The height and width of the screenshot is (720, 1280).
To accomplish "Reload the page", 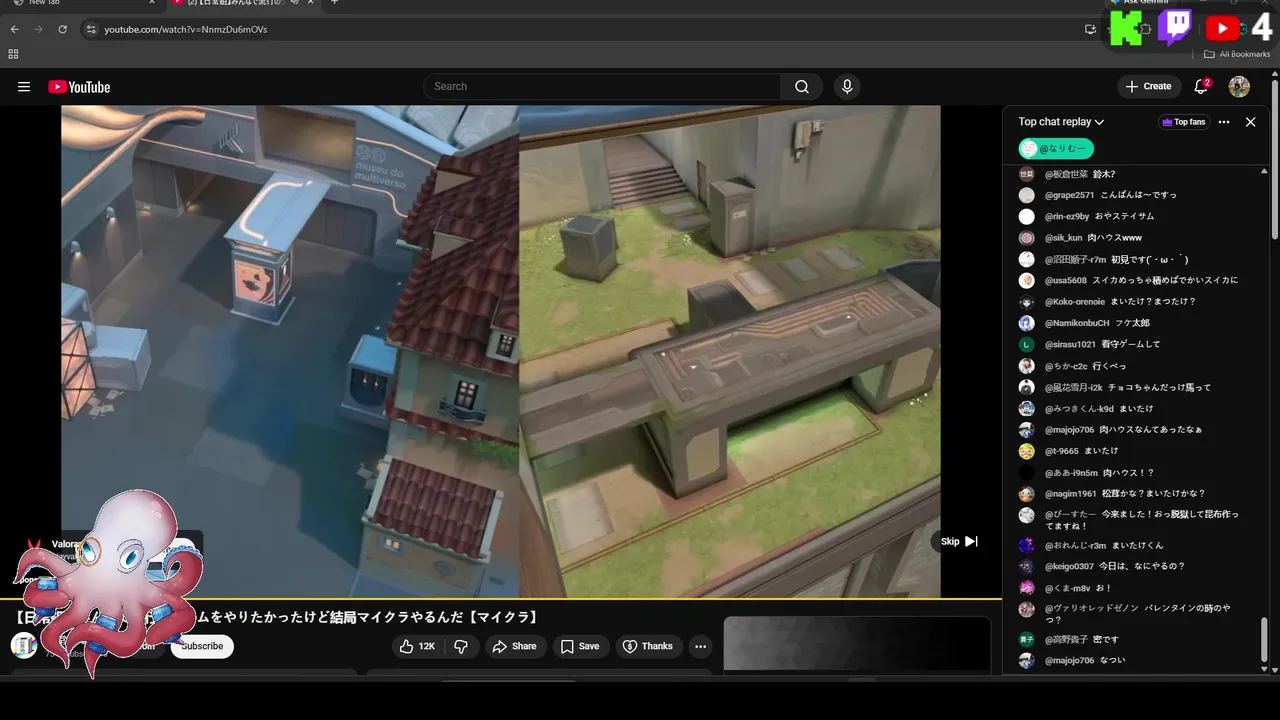I will [62, 29].
